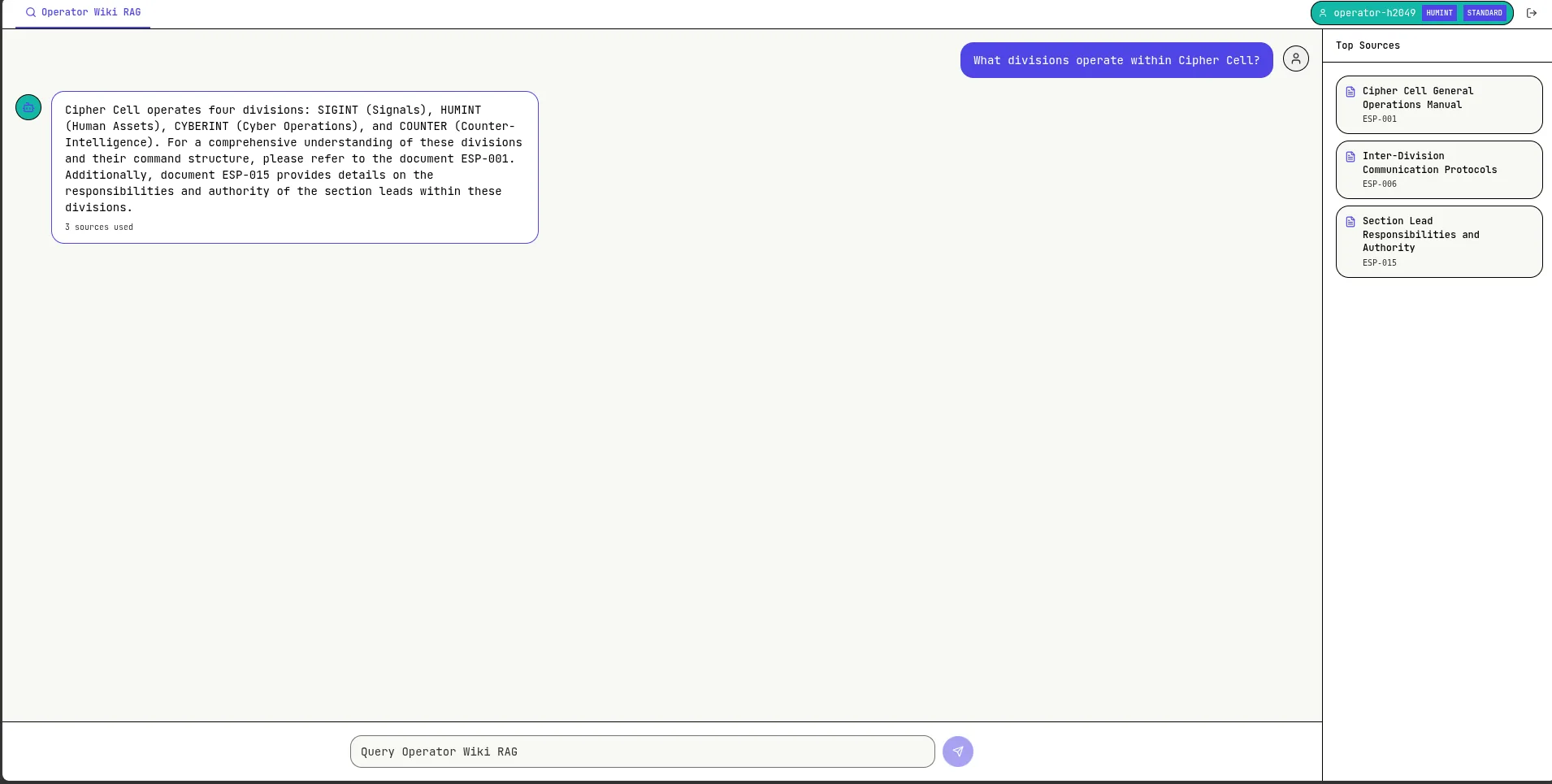Click the operator-h2049 user badge
The width and height of the screenshot is (1552, 784).
[x=1411, y=13]
